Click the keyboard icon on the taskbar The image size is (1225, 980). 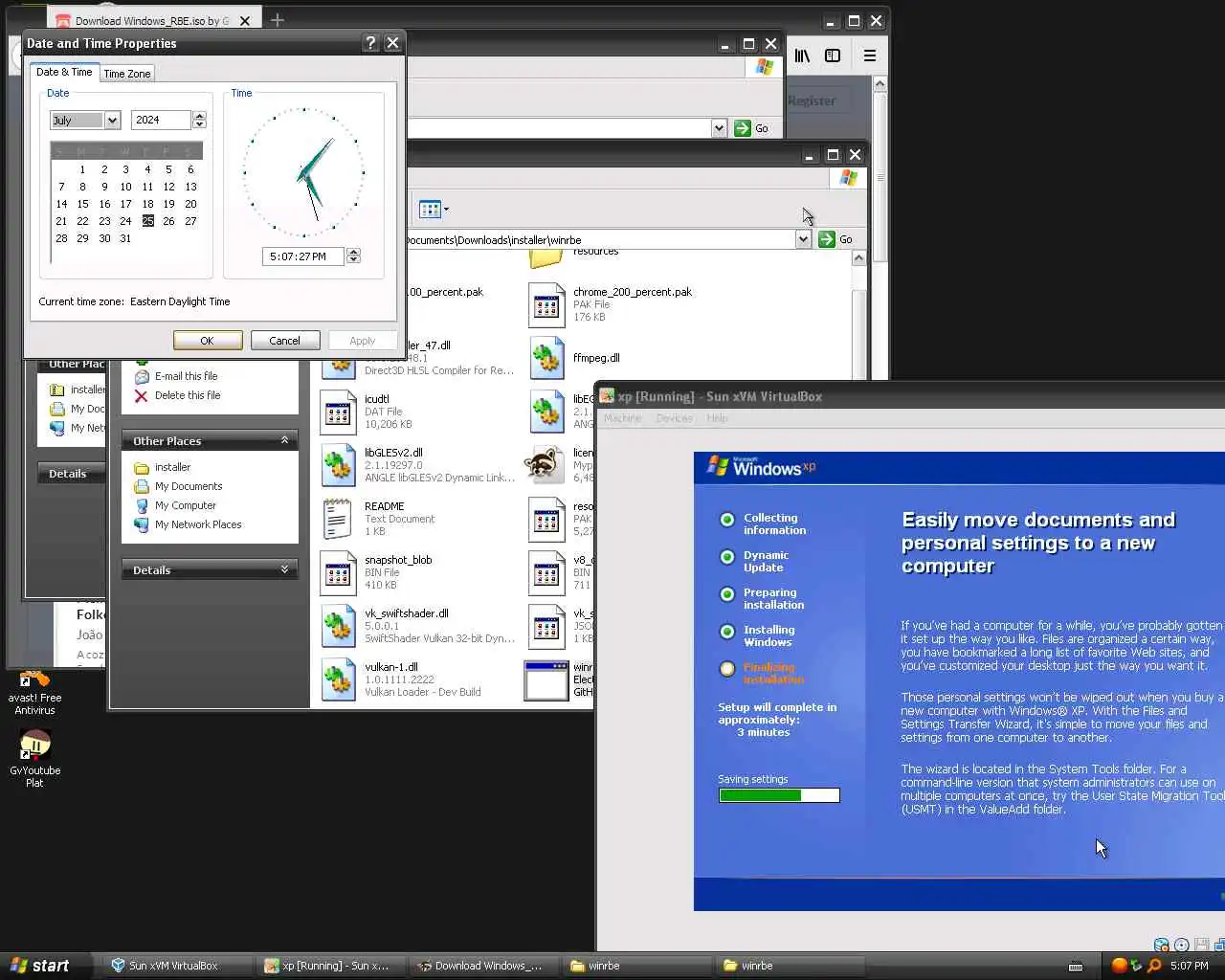click(x=1076, y=967)
